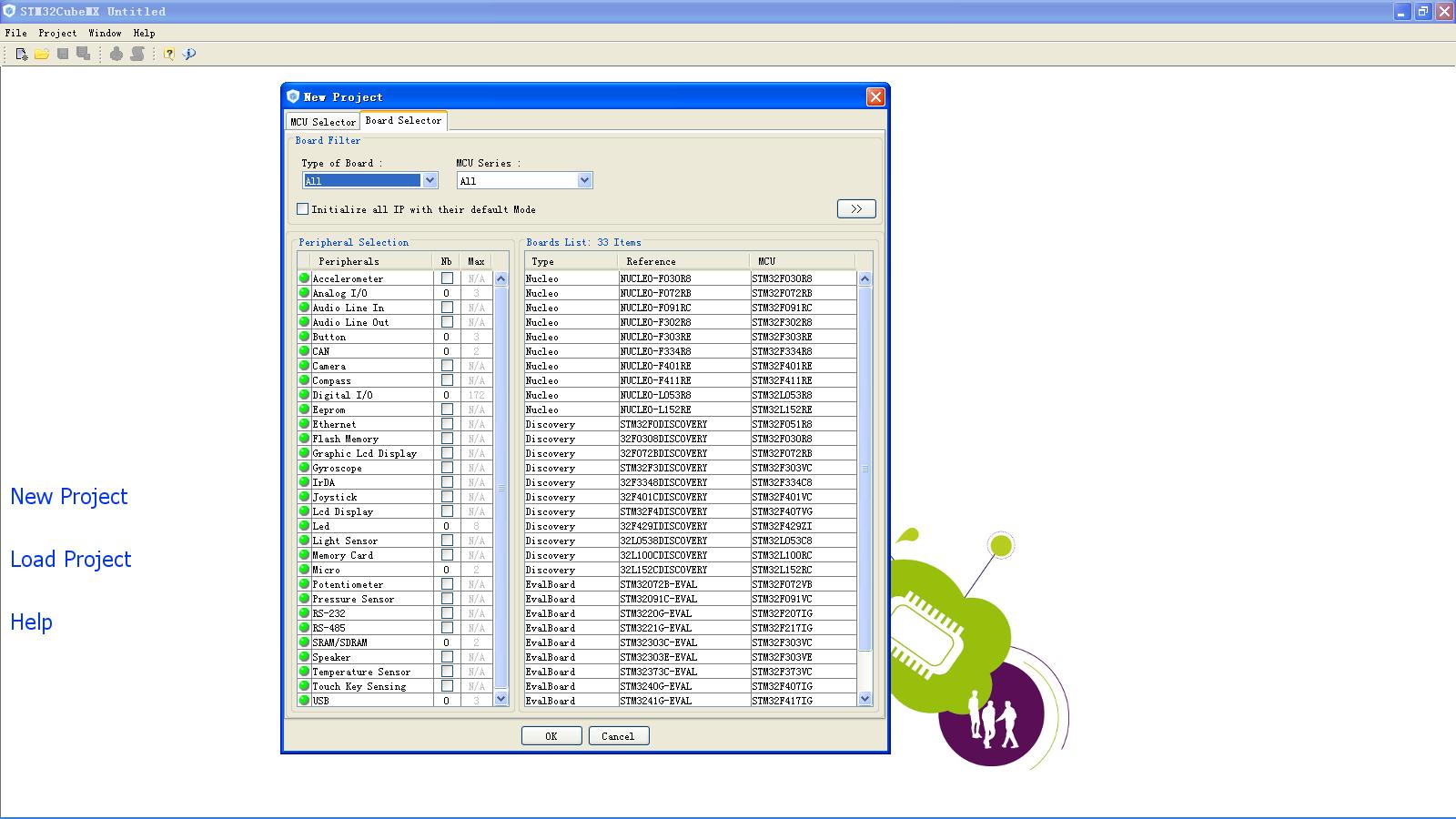The image size is (1456, 819).
Task: Click the Load Project link on welcome page
Action: point(71,560)
